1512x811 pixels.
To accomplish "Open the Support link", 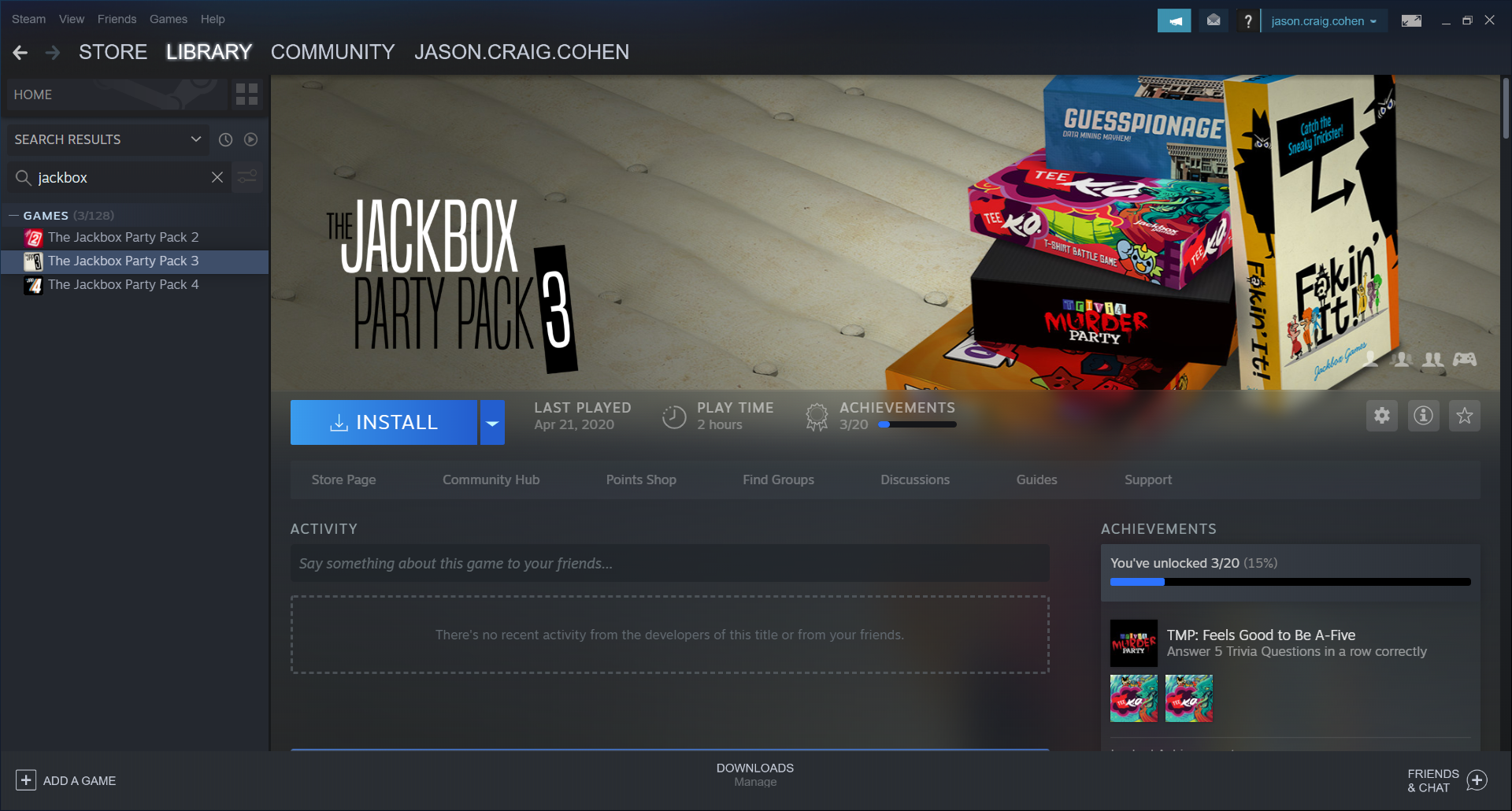I will click(x=1148, y=480).
